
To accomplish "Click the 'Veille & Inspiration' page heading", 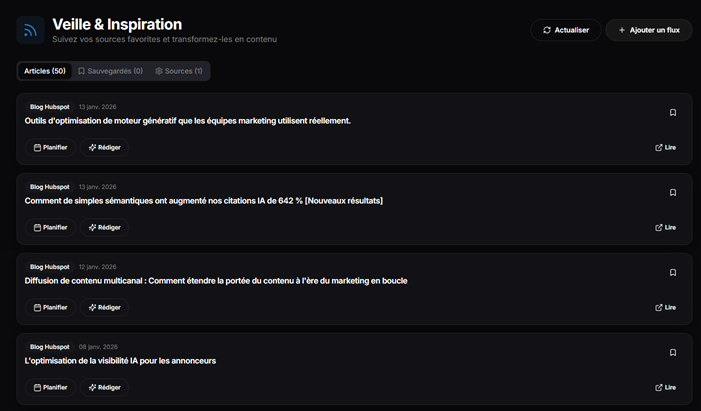I will pos(117,25).
